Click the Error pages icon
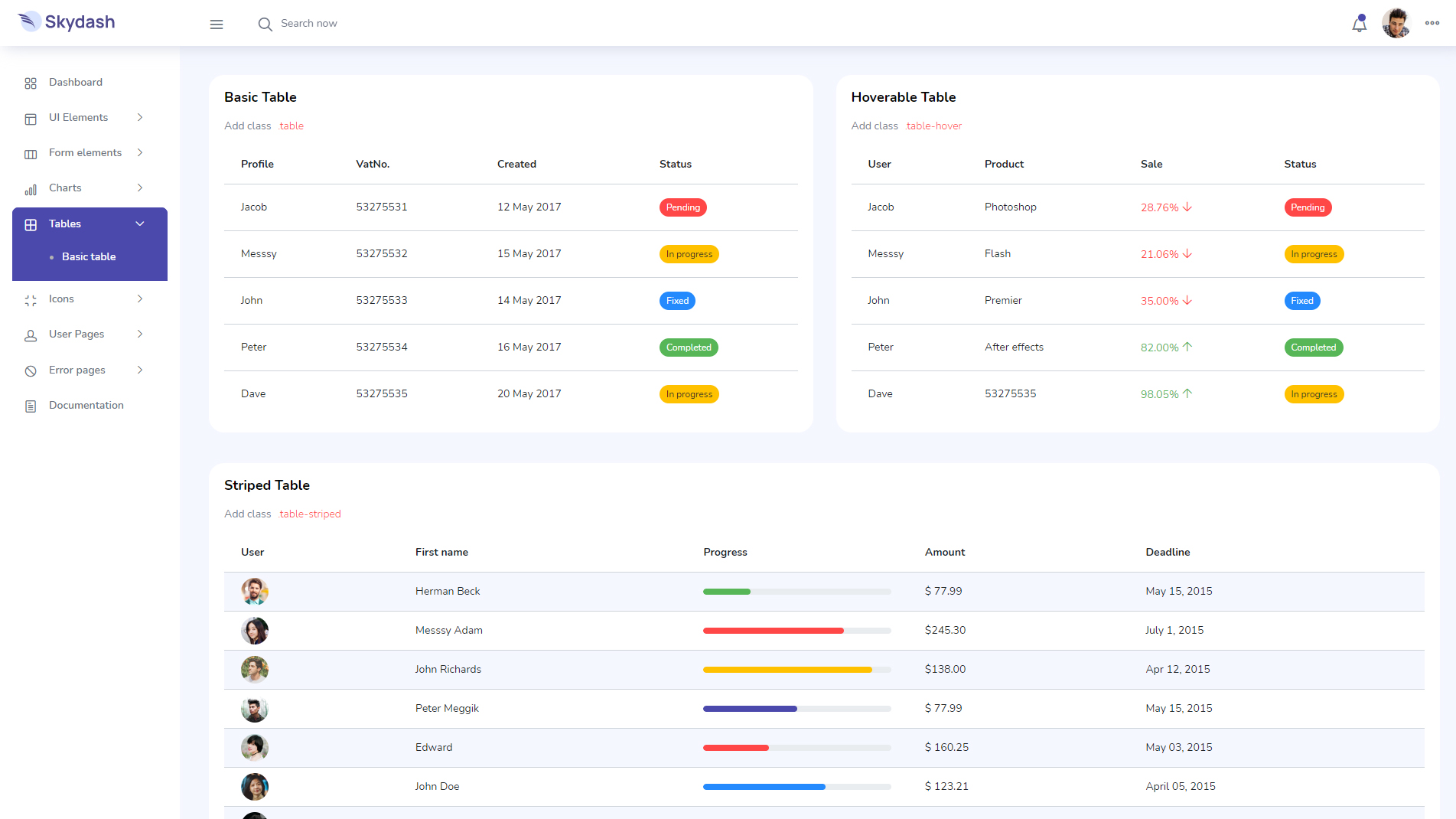 [31, 370]
